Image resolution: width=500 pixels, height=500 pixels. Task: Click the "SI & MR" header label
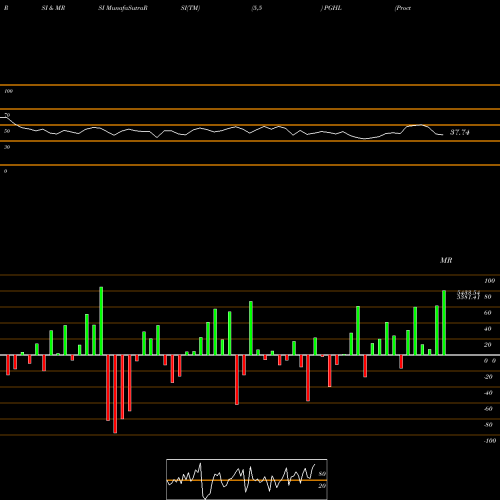point(53,8)
